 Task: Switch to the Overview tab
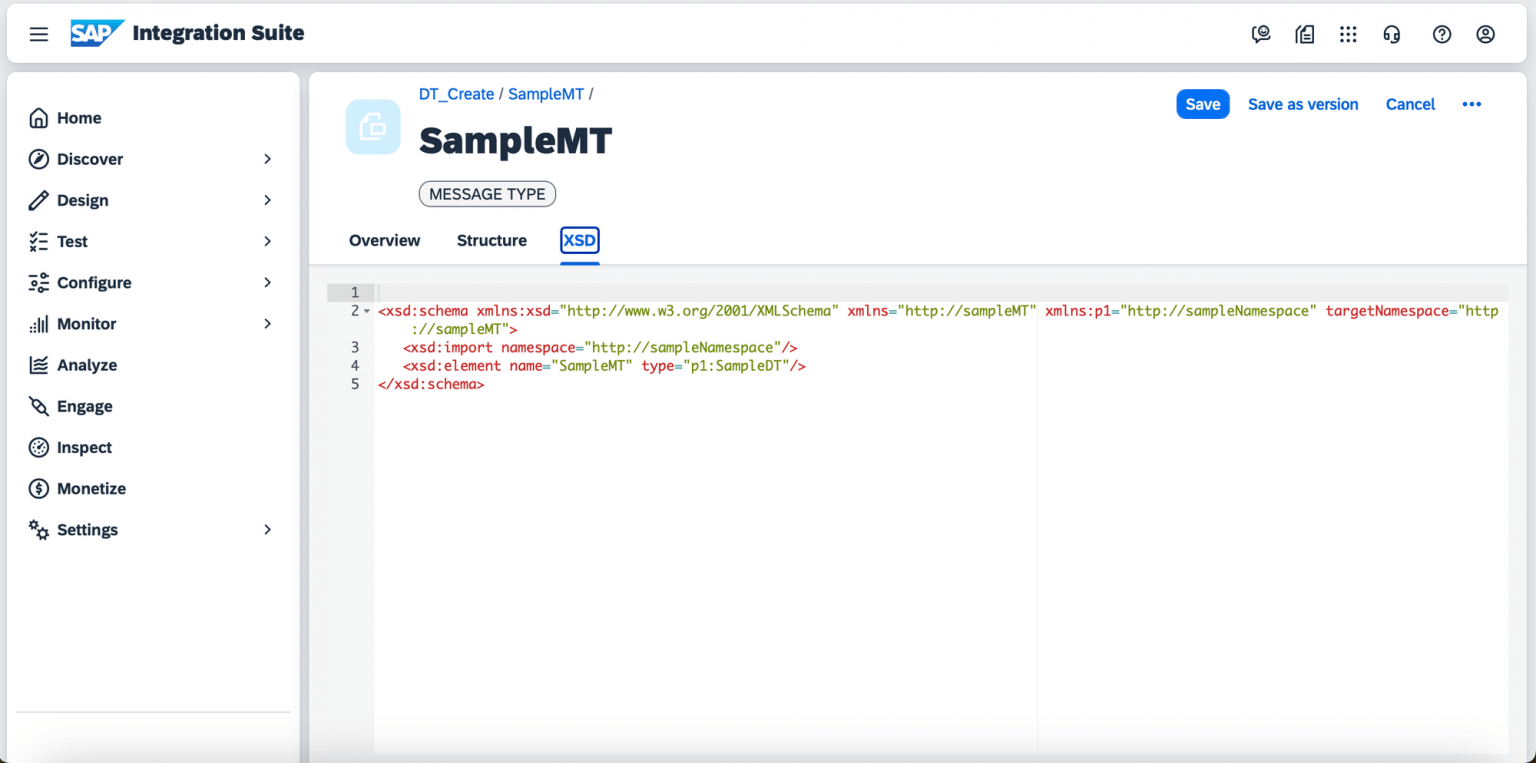tap(384, 240)
